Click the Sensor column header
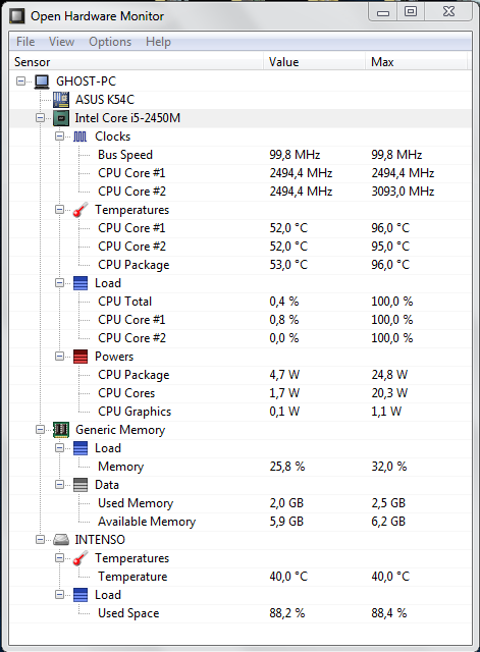The image size is (480, 652). (136, 62)
